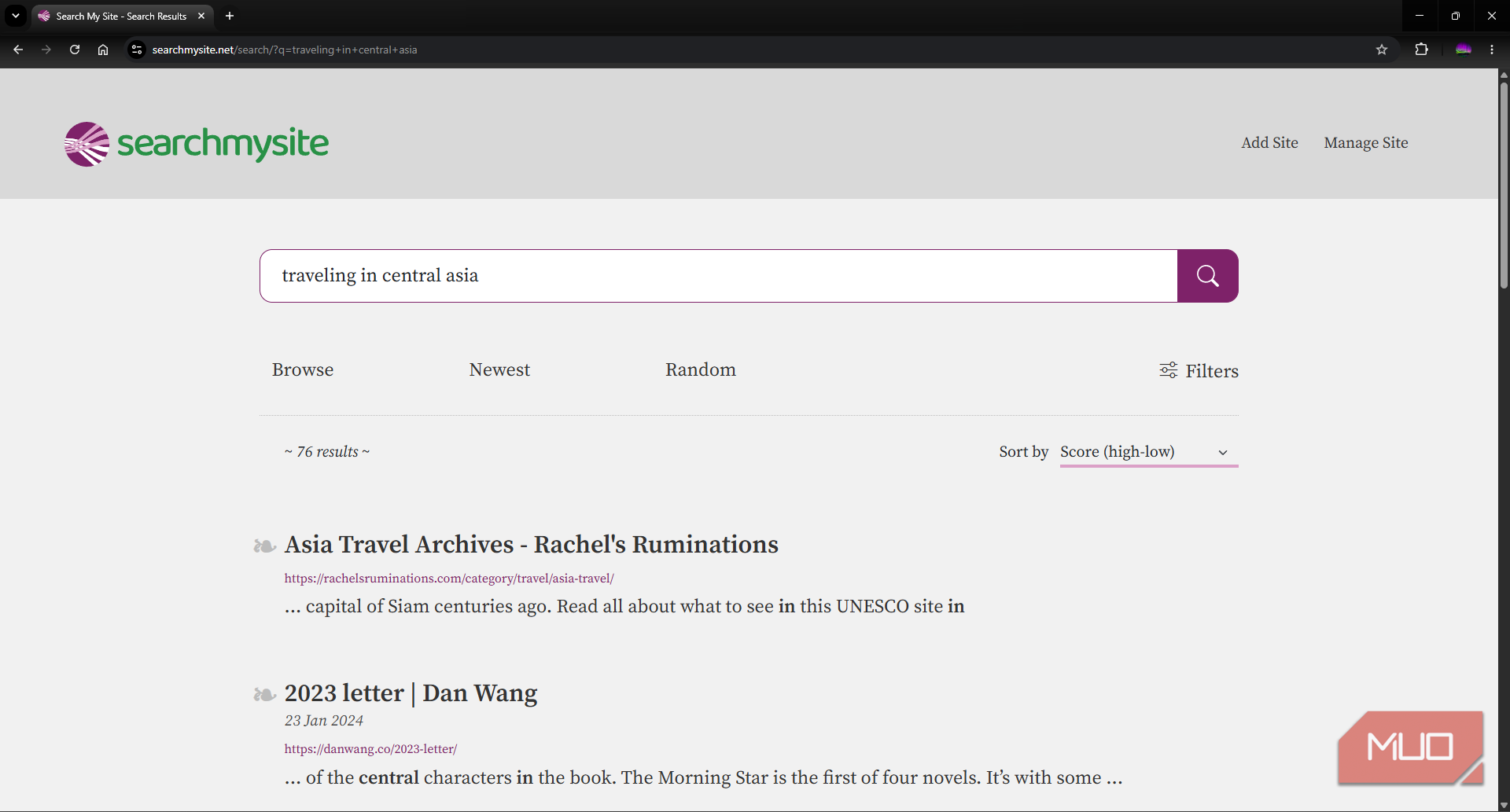The image size is (1510, 812).
Task: Switch to the Search My Site browser tab
Action: (x=122, y=16)
